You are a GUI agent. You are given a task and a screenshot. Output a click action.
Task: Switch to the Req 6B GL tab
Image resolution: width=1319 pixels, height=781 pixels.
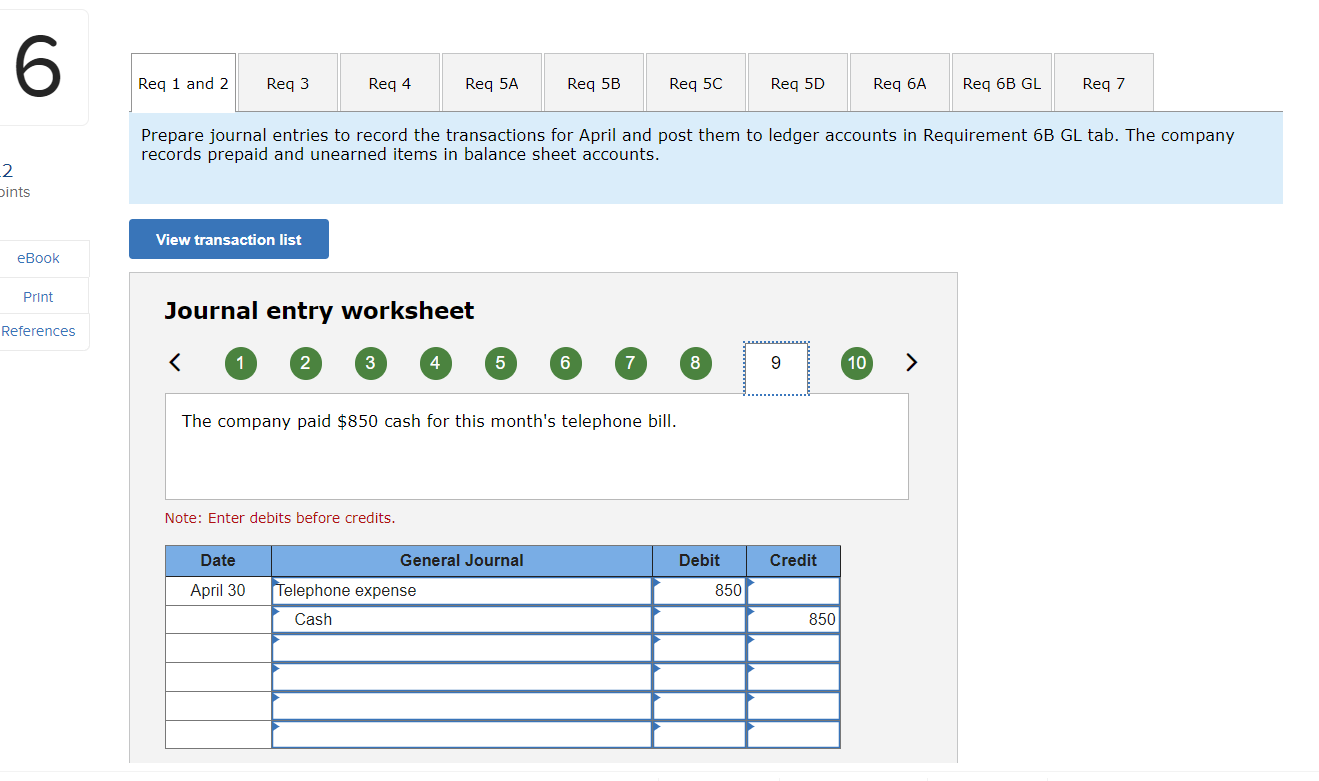point(1001,82)
